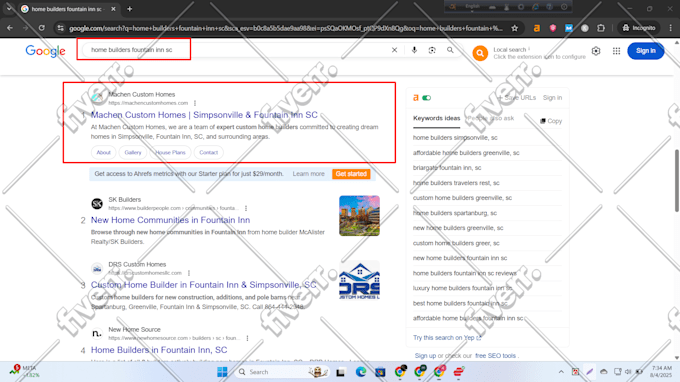The width and height of the screenshot is (680, 382).
Task: Click keyword 'custom home builders greer, sc'
Action: (456, 243)
